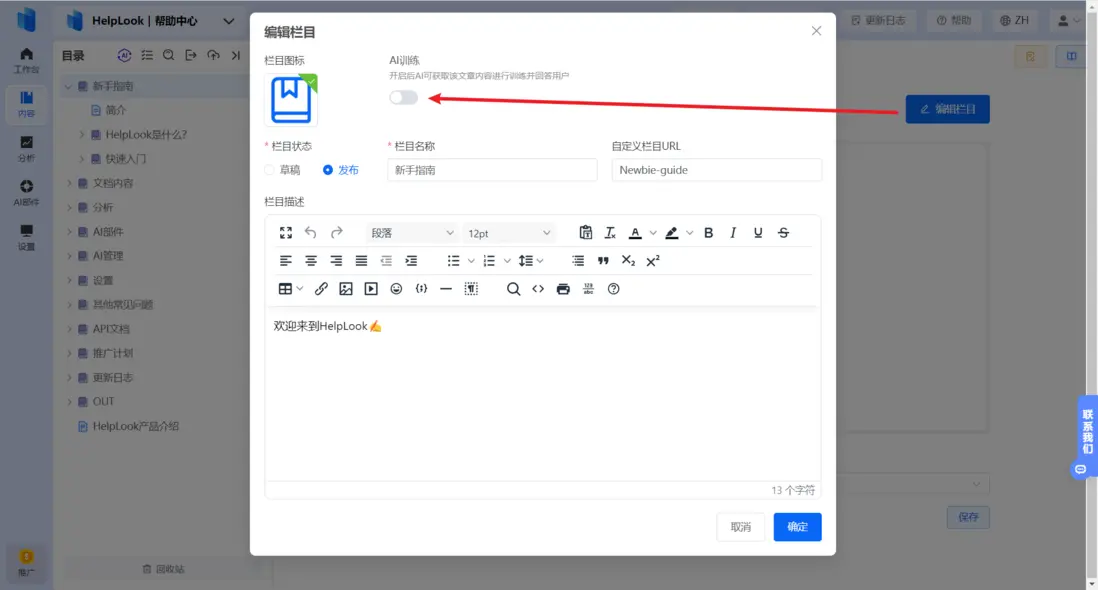Insert bullet list
The image size is (1098, 590).
click(x=454, y=261)
